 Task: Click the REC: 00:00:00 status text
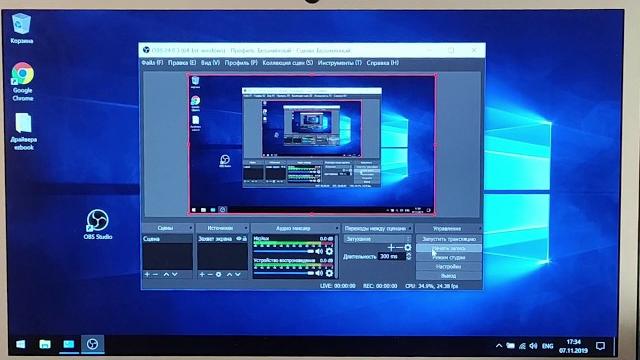[x=380, y=286]
